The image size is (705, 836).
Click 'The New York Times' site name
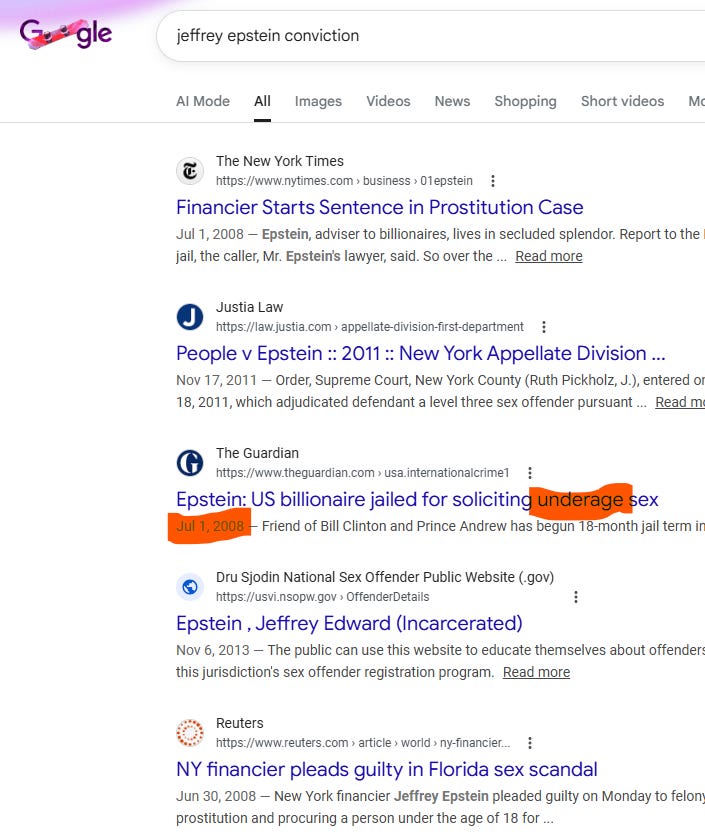click(279, 161)
